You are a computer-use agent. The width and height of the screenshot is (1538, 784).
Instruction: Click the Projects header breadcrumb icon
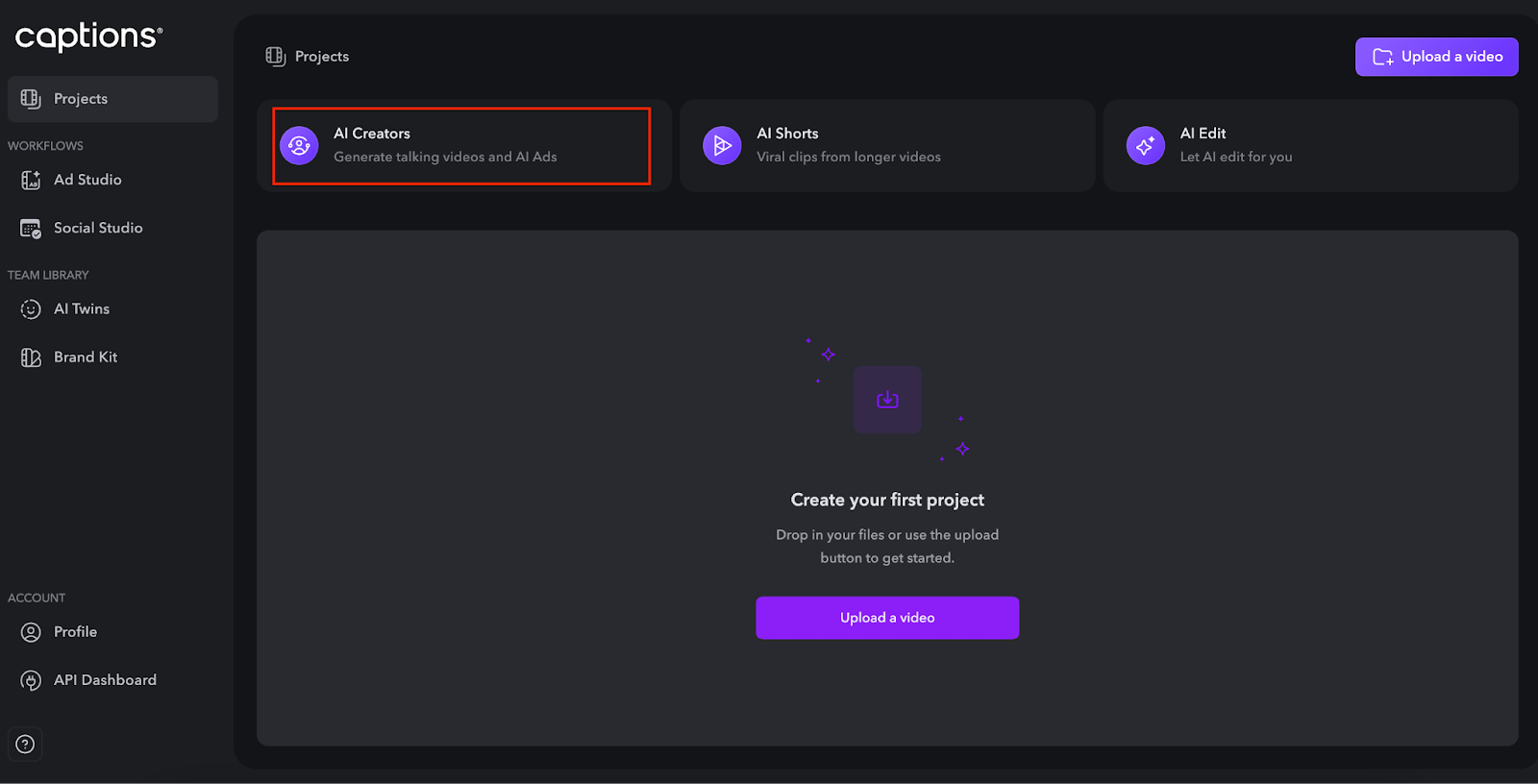[276, 57]
